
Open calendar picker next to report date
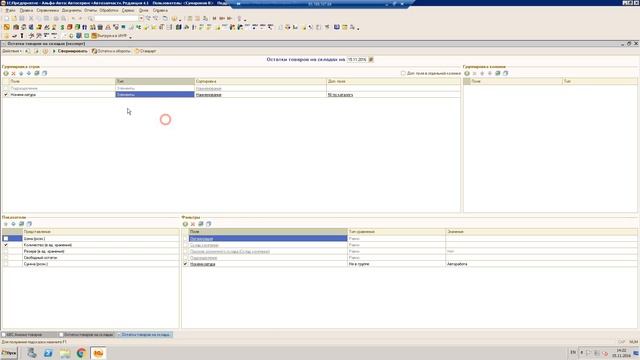tap(371, 60)
